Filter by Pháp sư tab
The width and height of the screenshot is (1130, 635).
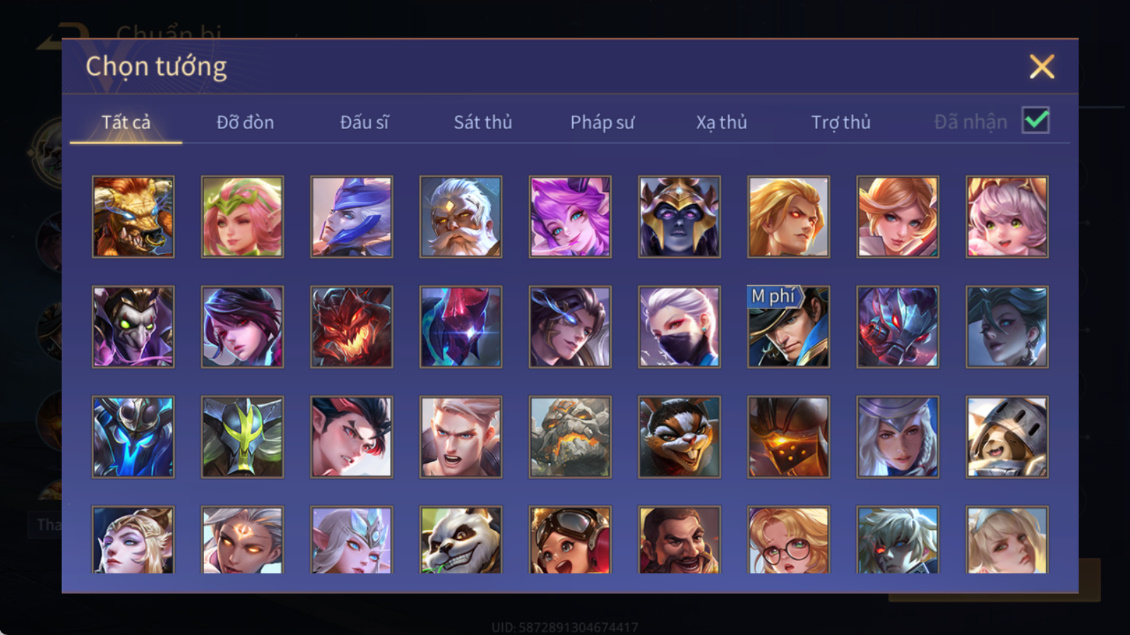pos(602,122)
